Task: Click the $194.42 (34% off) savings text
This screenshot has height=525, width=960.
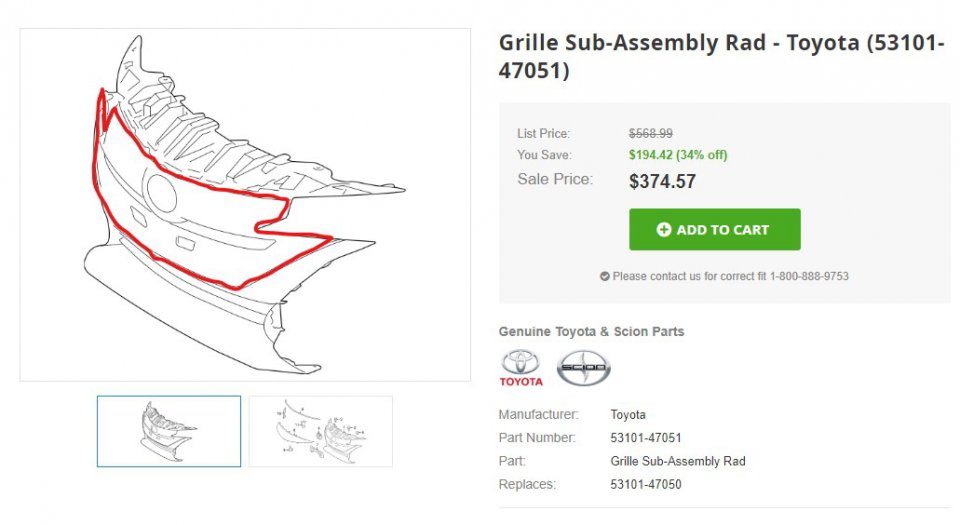Action: (678, 155)
